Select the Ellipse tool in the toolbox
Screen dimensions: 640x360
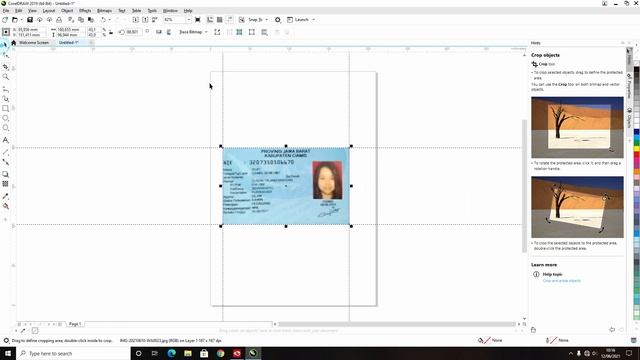pyautogui.click(x=5, y=118)
